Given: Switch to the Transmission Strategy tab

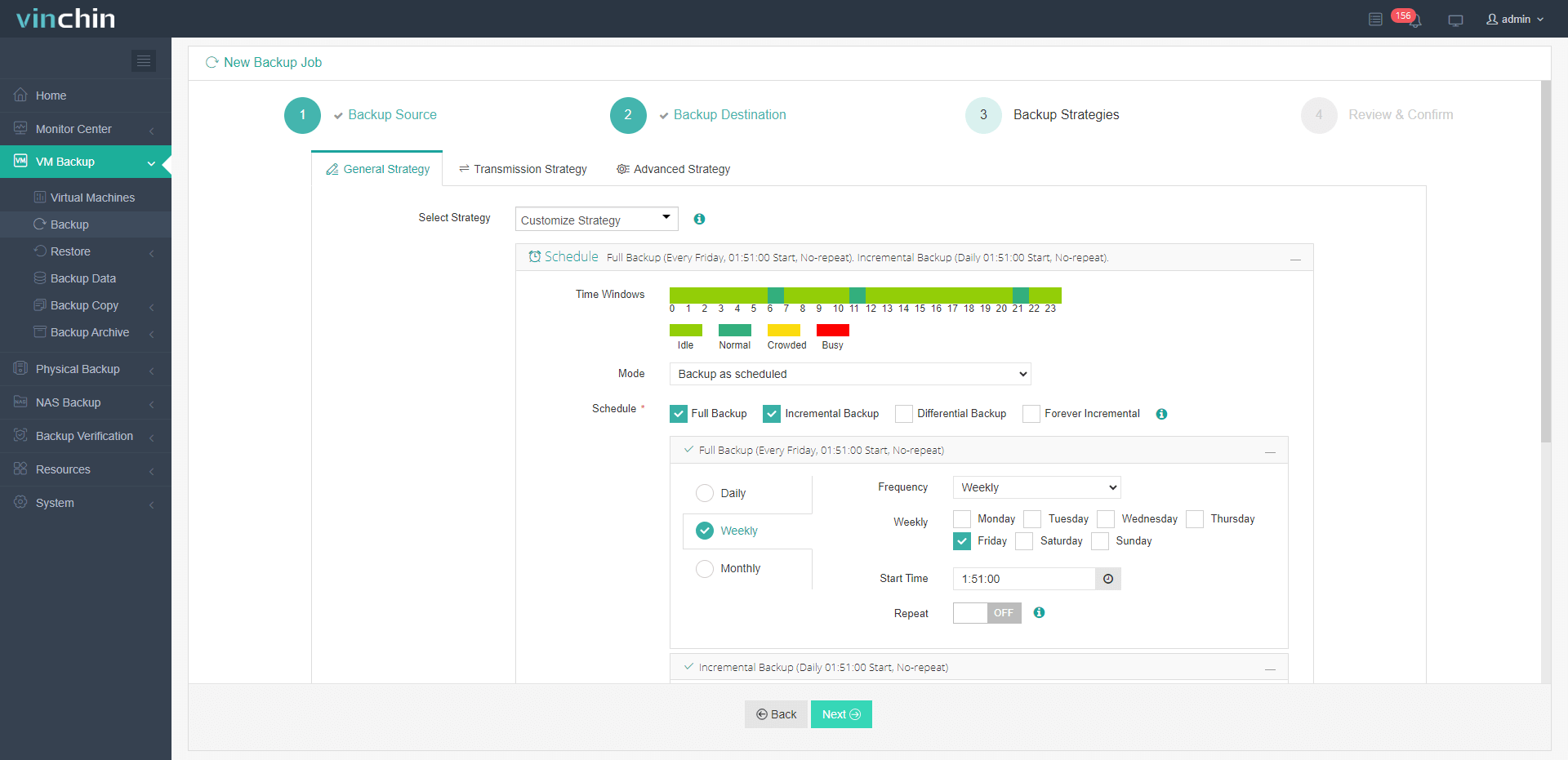Looking at the screenshot, I should click(523, 169).
